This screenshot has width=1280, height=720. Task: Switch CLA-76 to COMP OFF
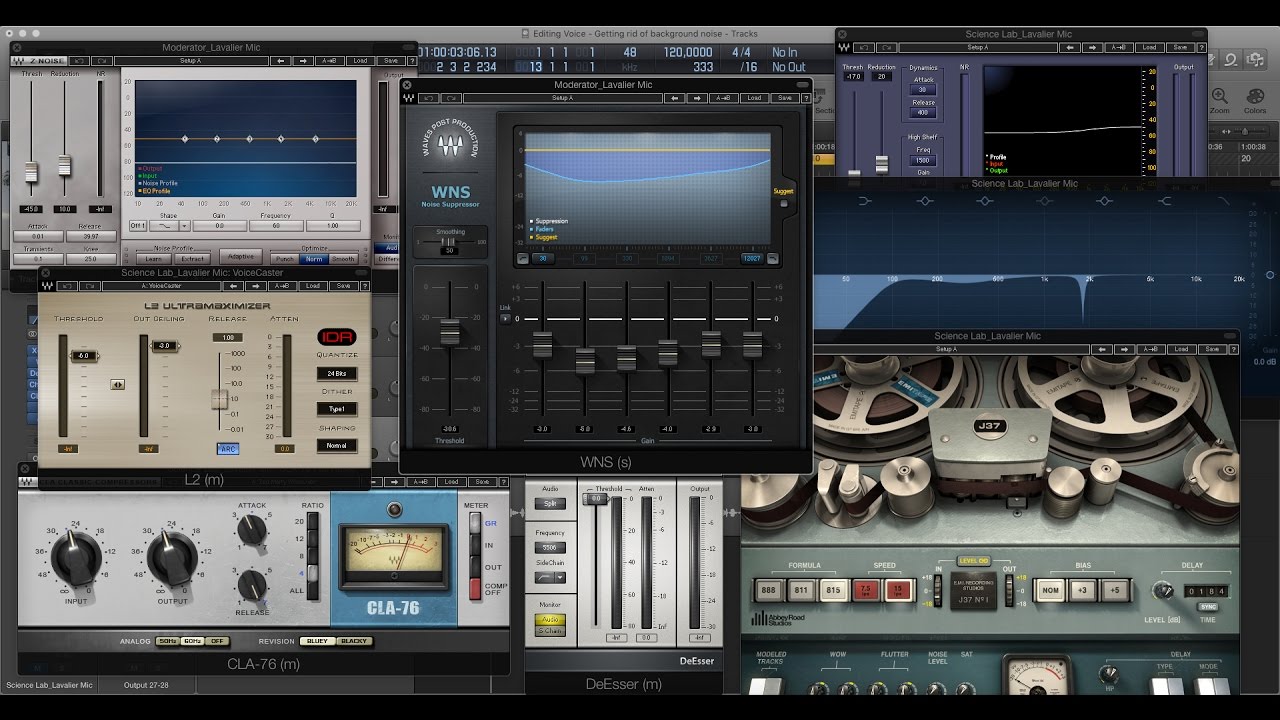pyautogui.click(x=475, y=590)
